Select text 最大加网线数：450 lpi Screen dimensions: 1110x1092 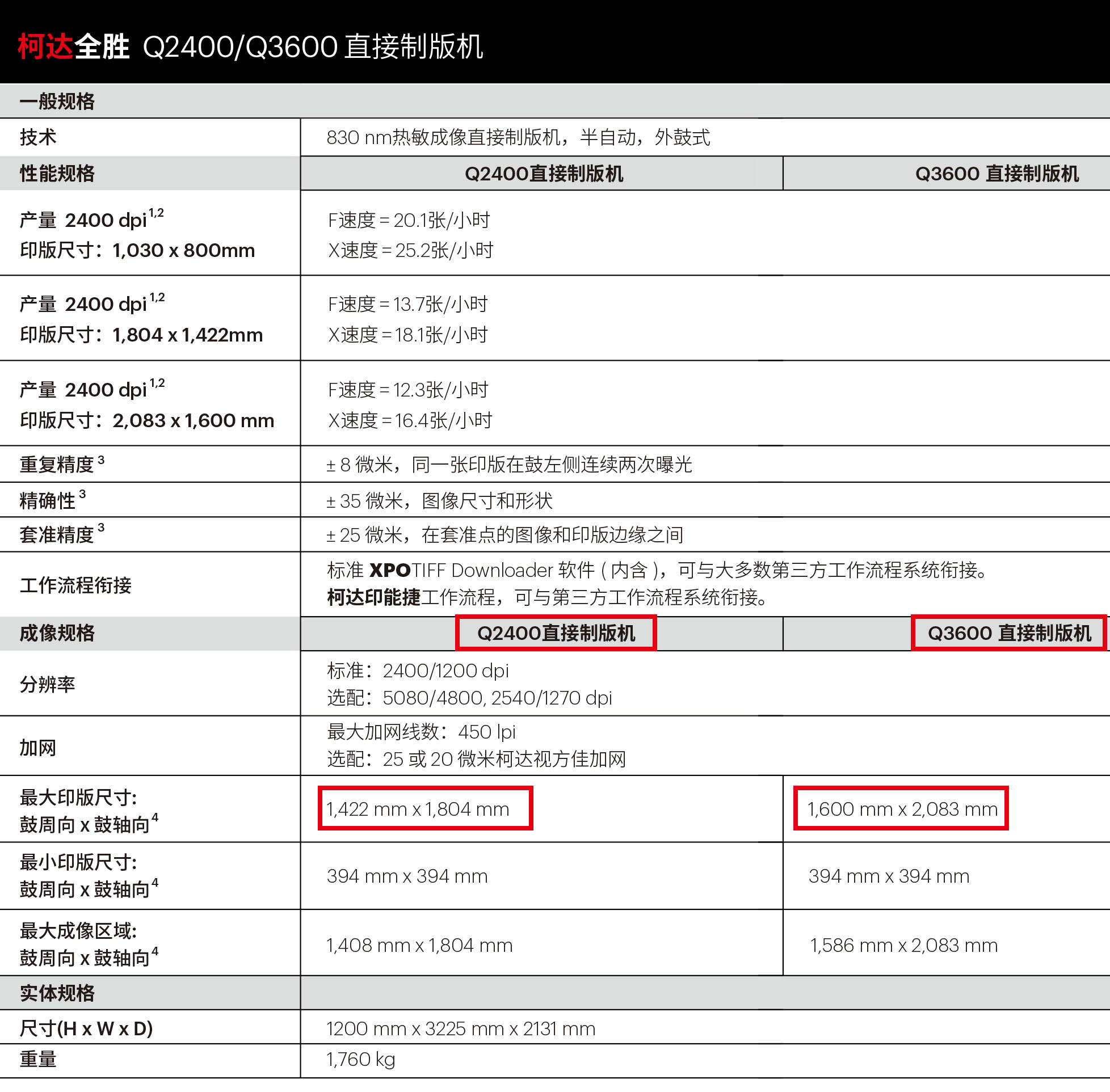click(x=421, y=732)
